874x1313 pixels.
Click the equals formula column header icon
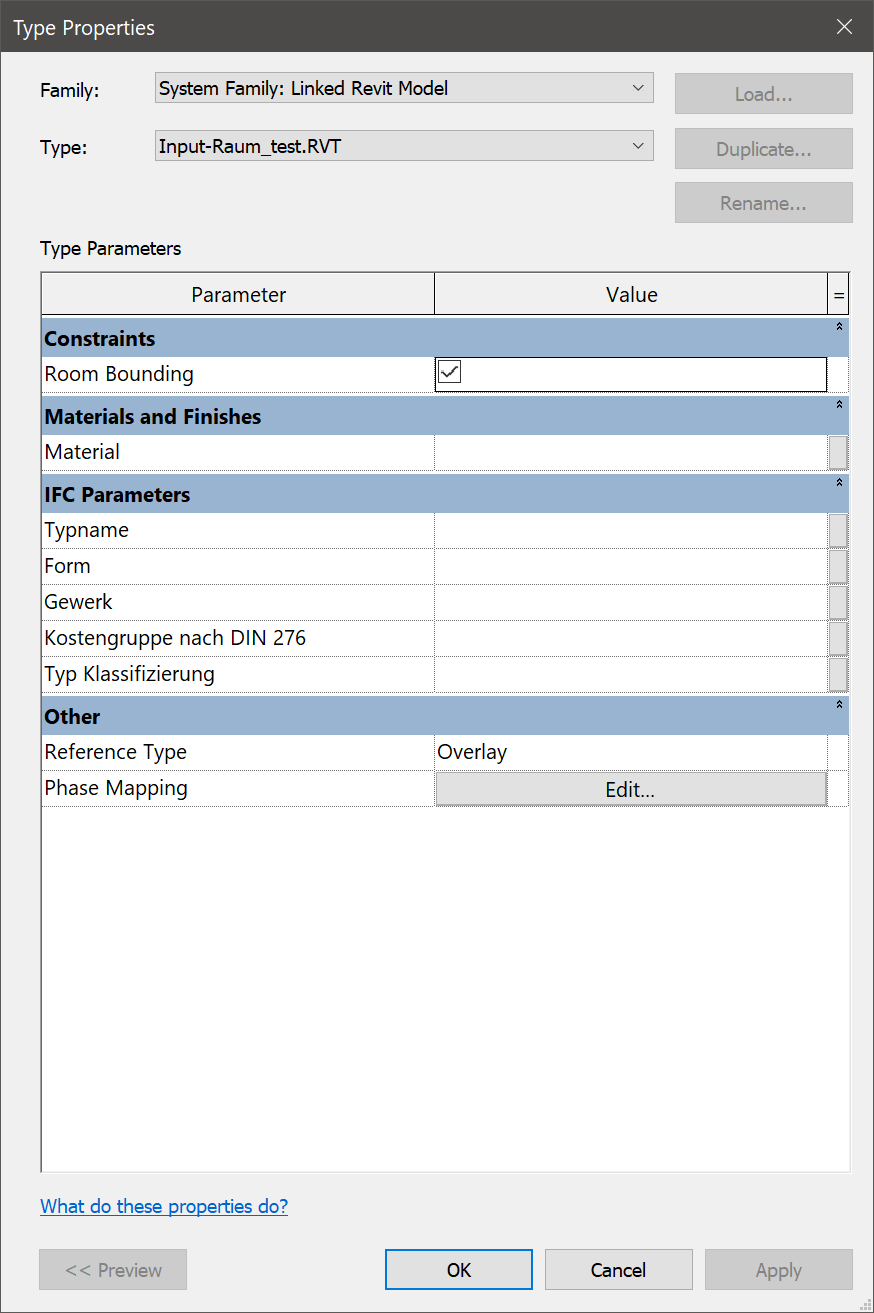838,293
